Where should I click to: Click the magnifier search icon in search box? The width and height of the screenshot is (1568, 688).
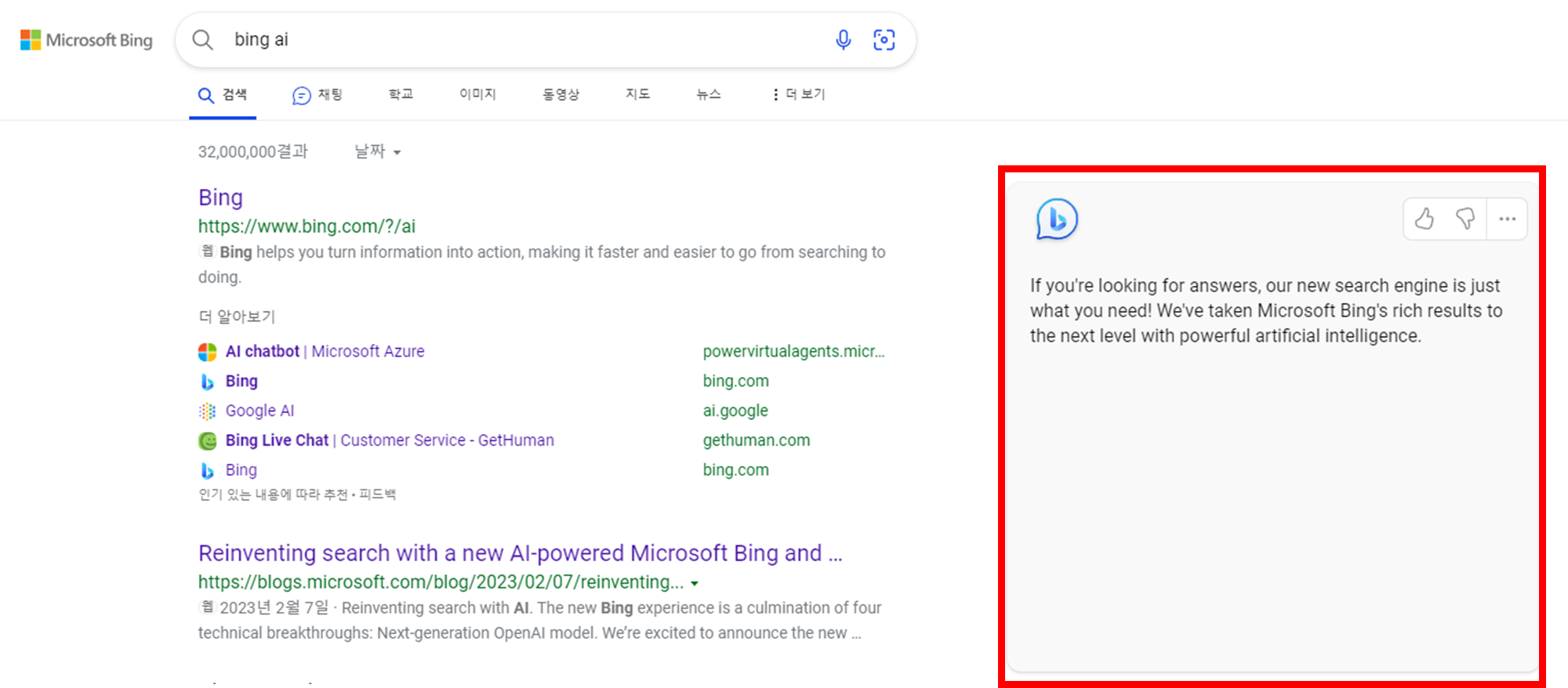[x=202, y=40]
